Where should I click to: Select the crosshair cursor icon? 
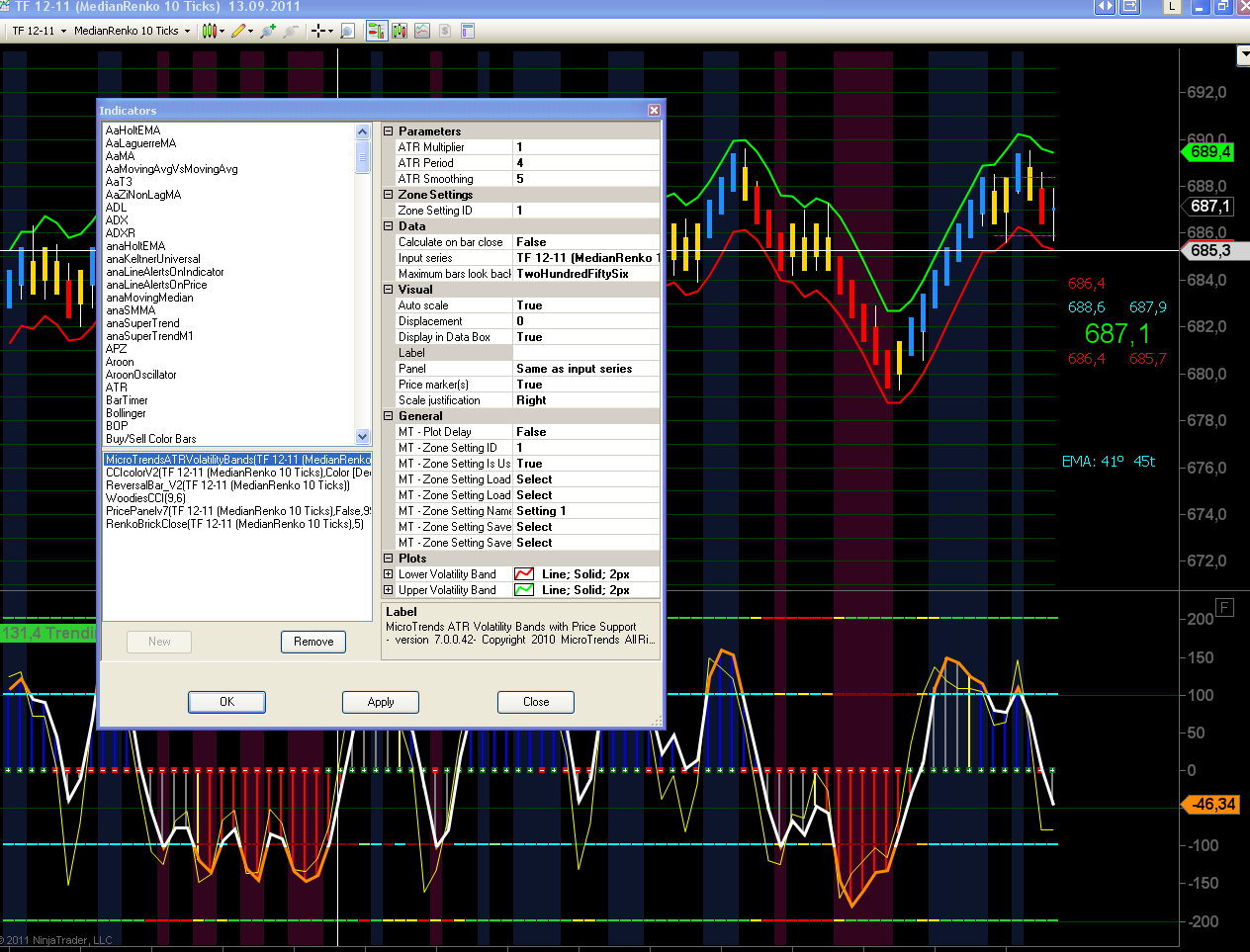click(x=317, y=31)
